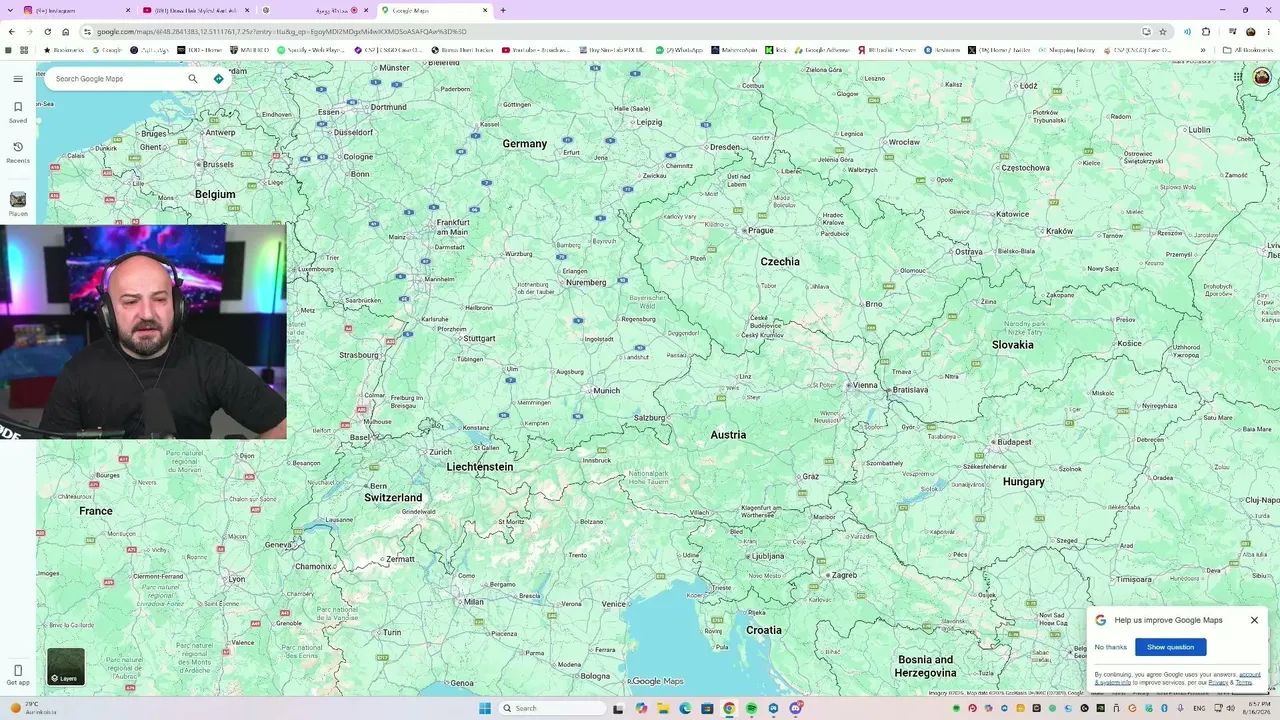Close the Help us improve popup
Screen dimensions: 1280x720
coord(1254,620)
